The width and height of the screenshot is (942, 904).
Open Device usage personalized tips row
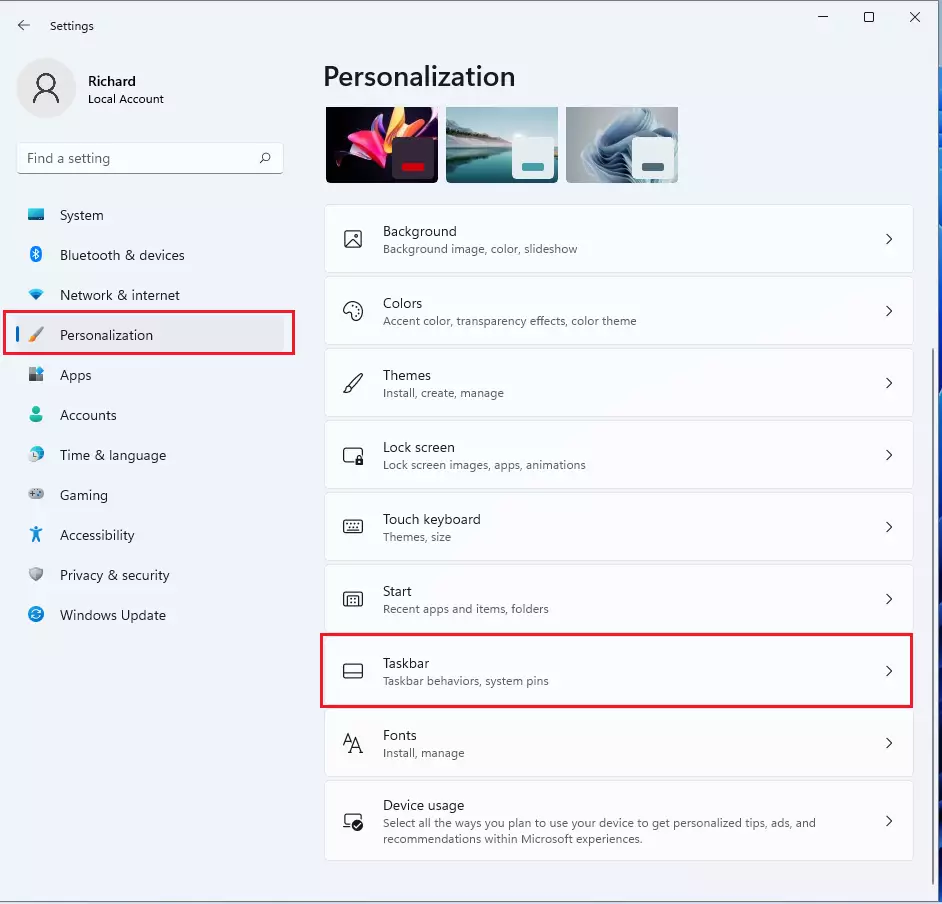[x=619, y=821]
